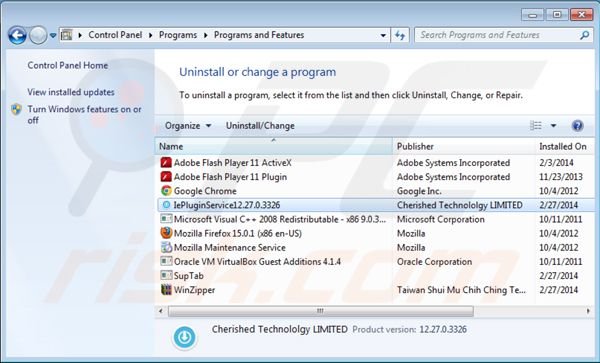
Task: Click the Uninstall/Change button
Action: (260, 125)
